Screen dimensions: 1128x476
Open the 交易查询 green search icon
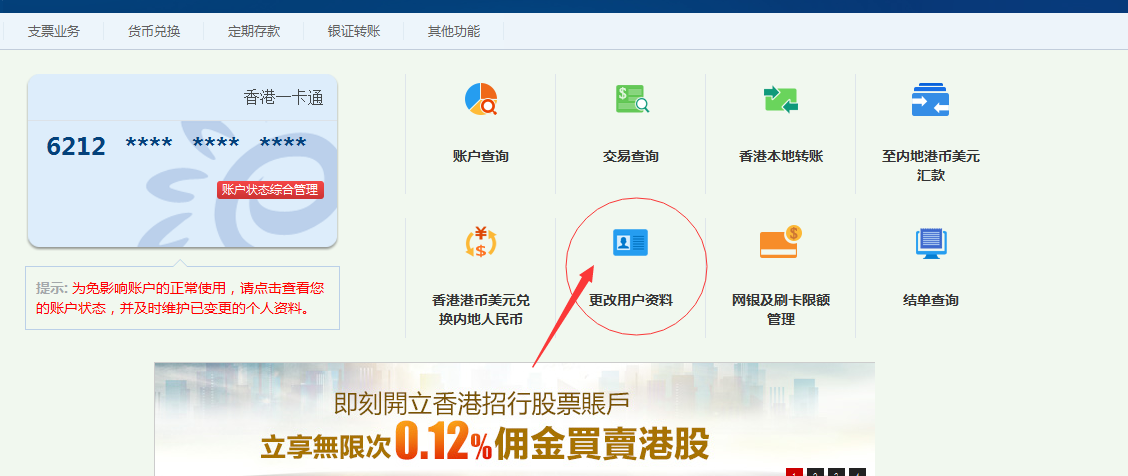(x=631, y=99)
